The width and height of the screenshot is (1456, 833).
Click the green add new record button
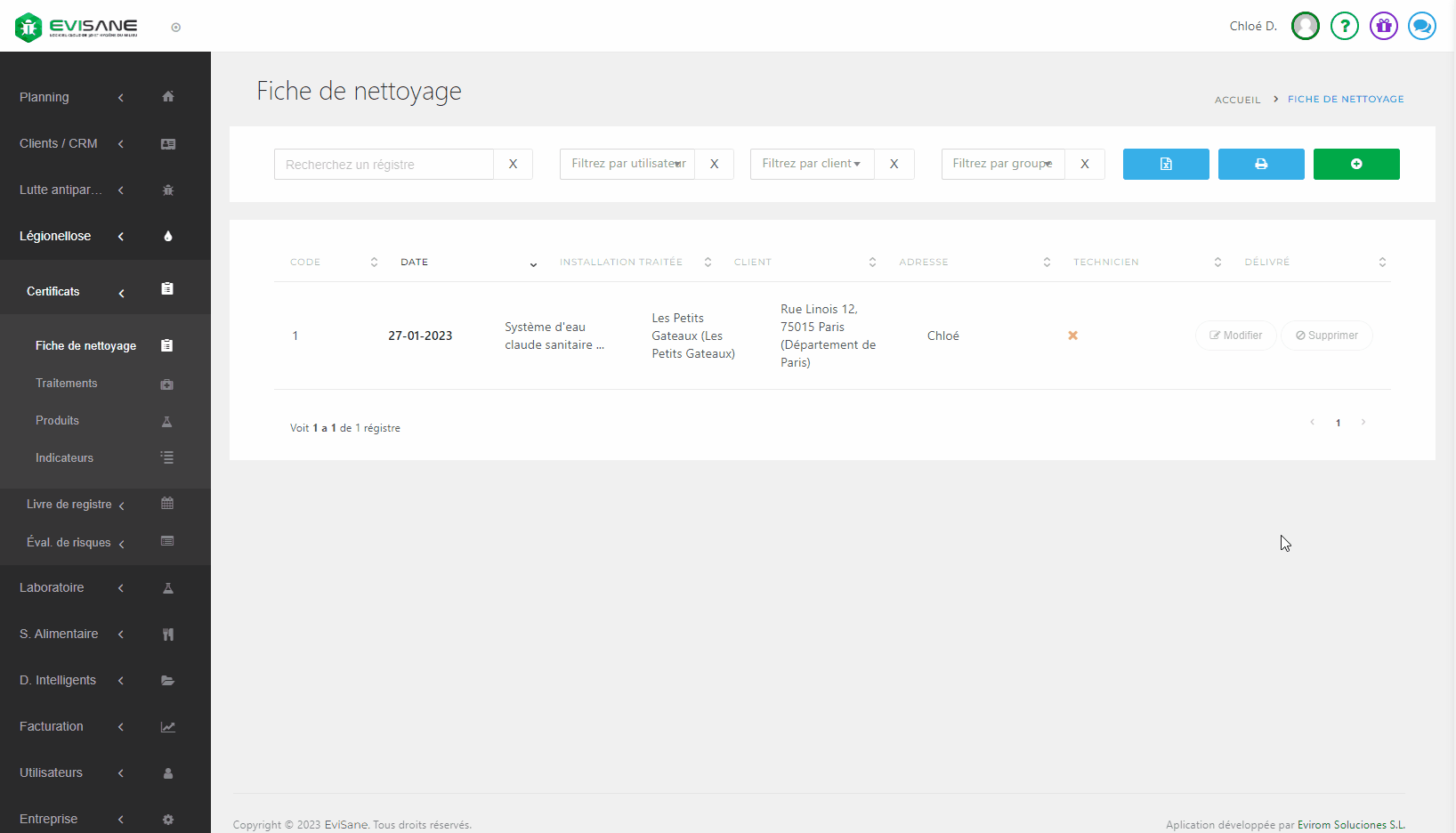pyautogui.click(x=1355, y=164)
